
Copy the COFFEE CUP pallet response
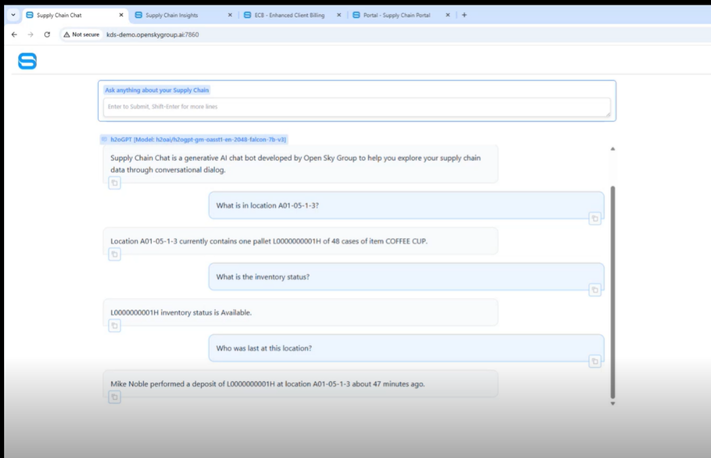(x=114, y=254)
